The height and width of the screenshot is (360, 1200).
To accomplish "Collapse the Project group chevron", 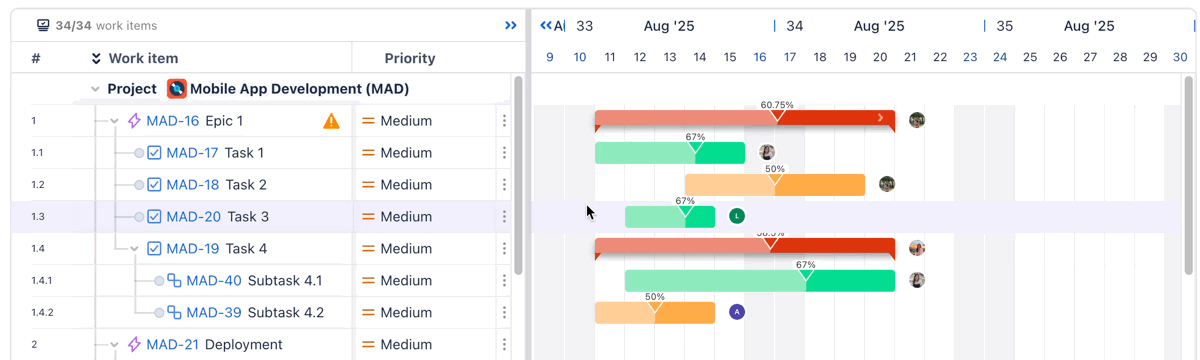I will coord(96,89).
